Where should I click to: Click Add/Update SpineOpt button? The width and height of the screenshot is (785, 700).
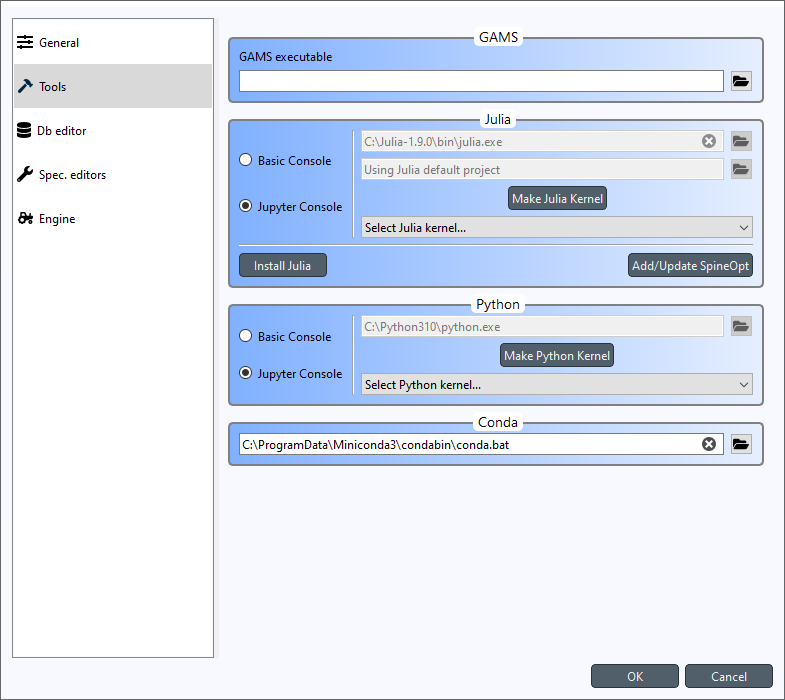(x=690, y=265)
